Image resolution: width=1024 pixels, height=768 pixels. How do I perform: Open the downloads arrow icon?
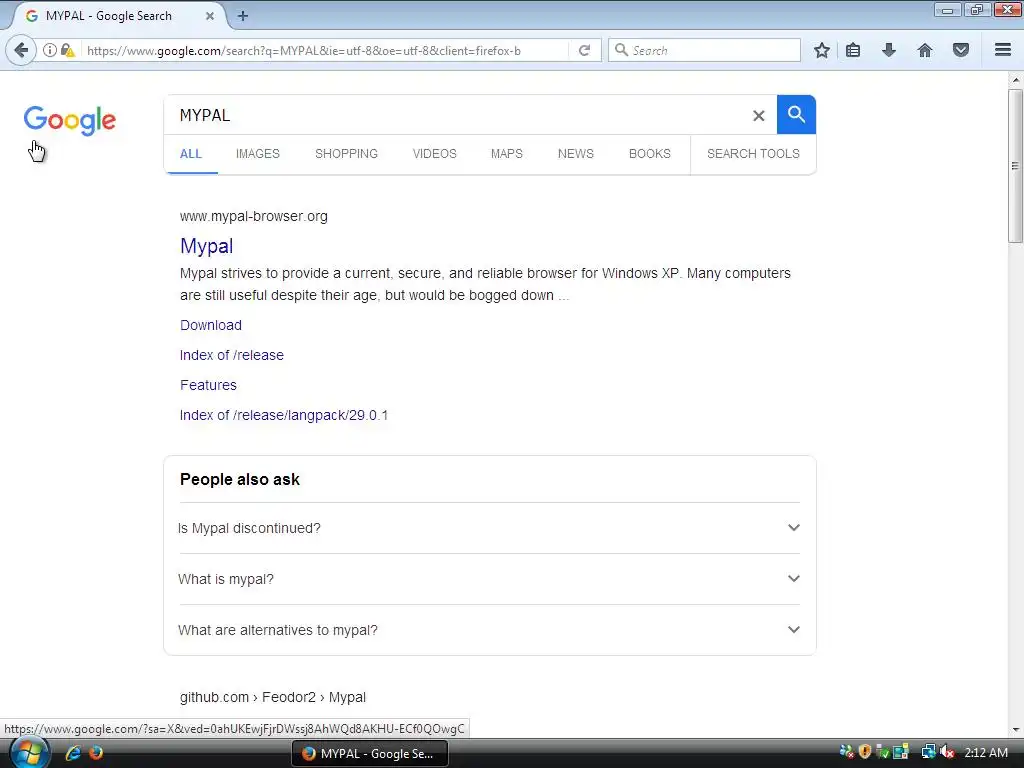coord(889,50)
